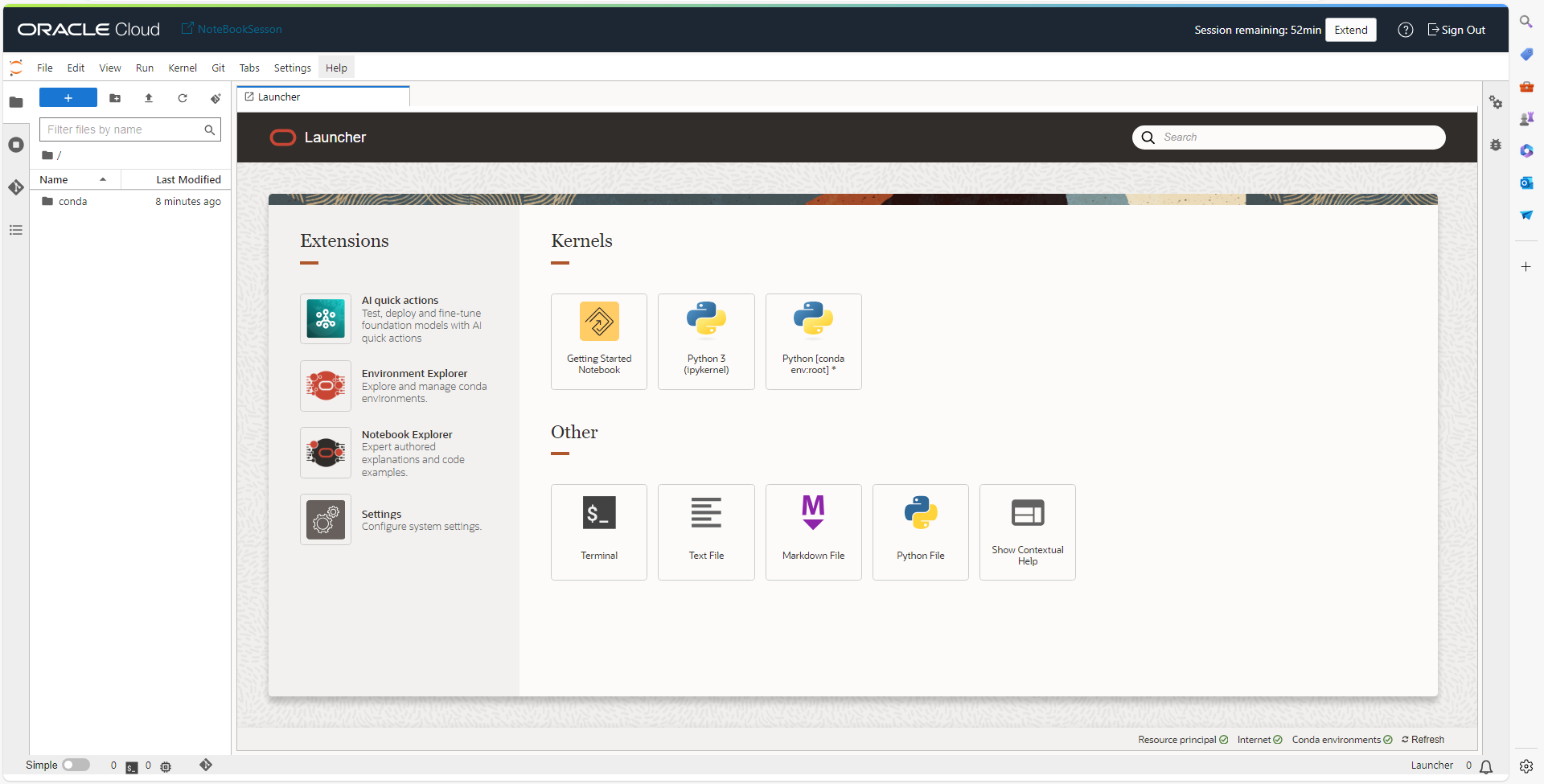Start a Python [conda env:root] notebook
Viewport: 1544px width, 784px height.
814,342
